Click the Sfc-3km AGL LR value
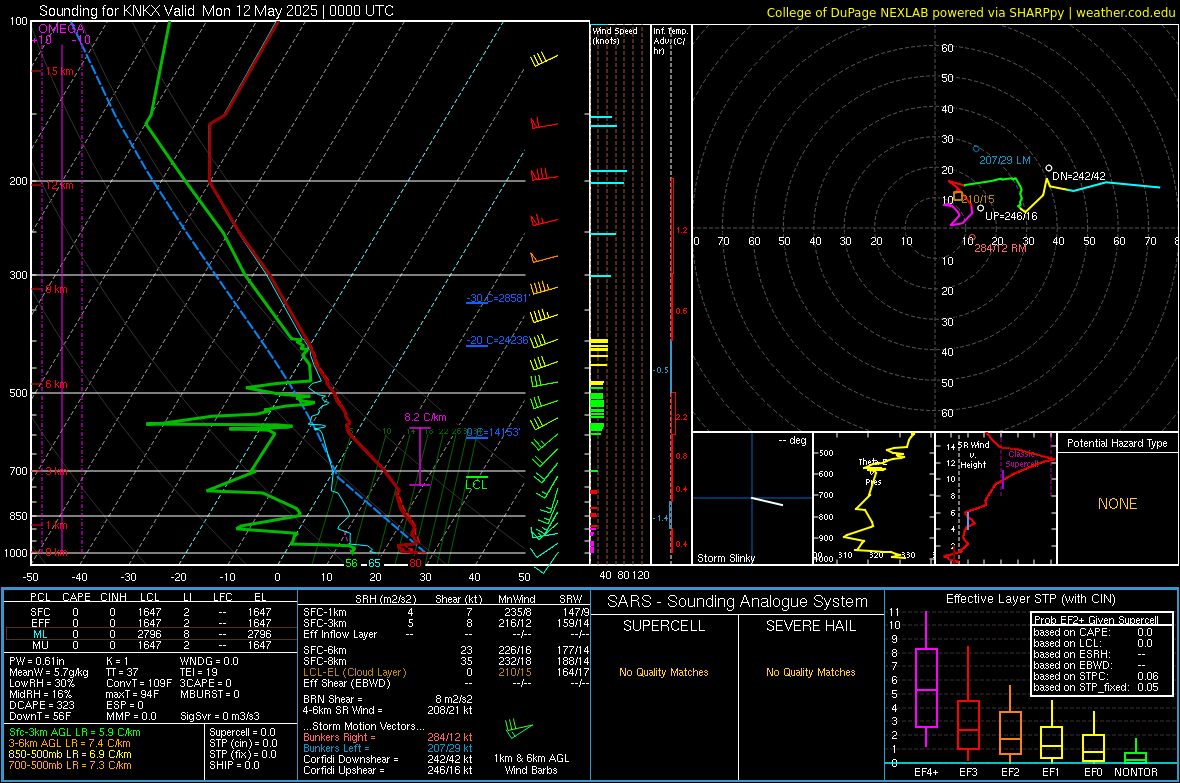The height and width of the screenshot is (783, 1180). coord(75,732)
